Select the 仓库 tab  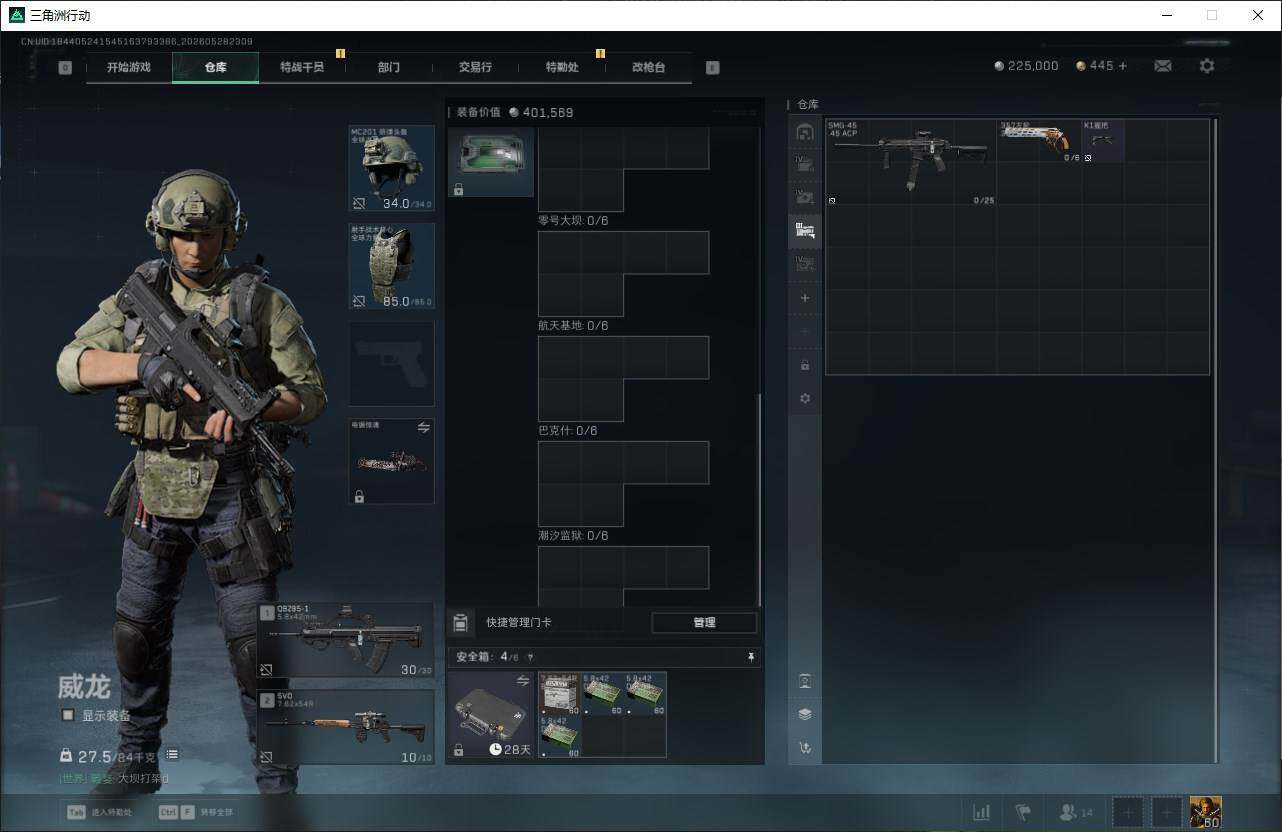click(x=215, y=67)
